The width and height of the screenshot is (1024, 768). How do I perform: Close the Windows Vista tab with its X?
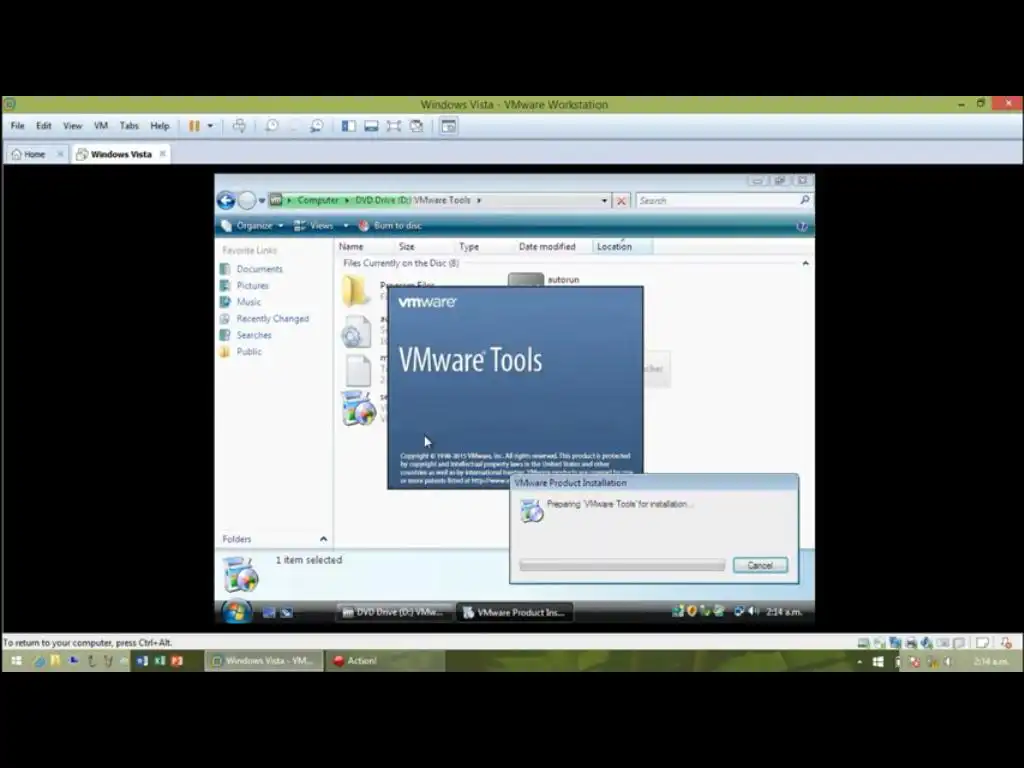tap(163, 153)
